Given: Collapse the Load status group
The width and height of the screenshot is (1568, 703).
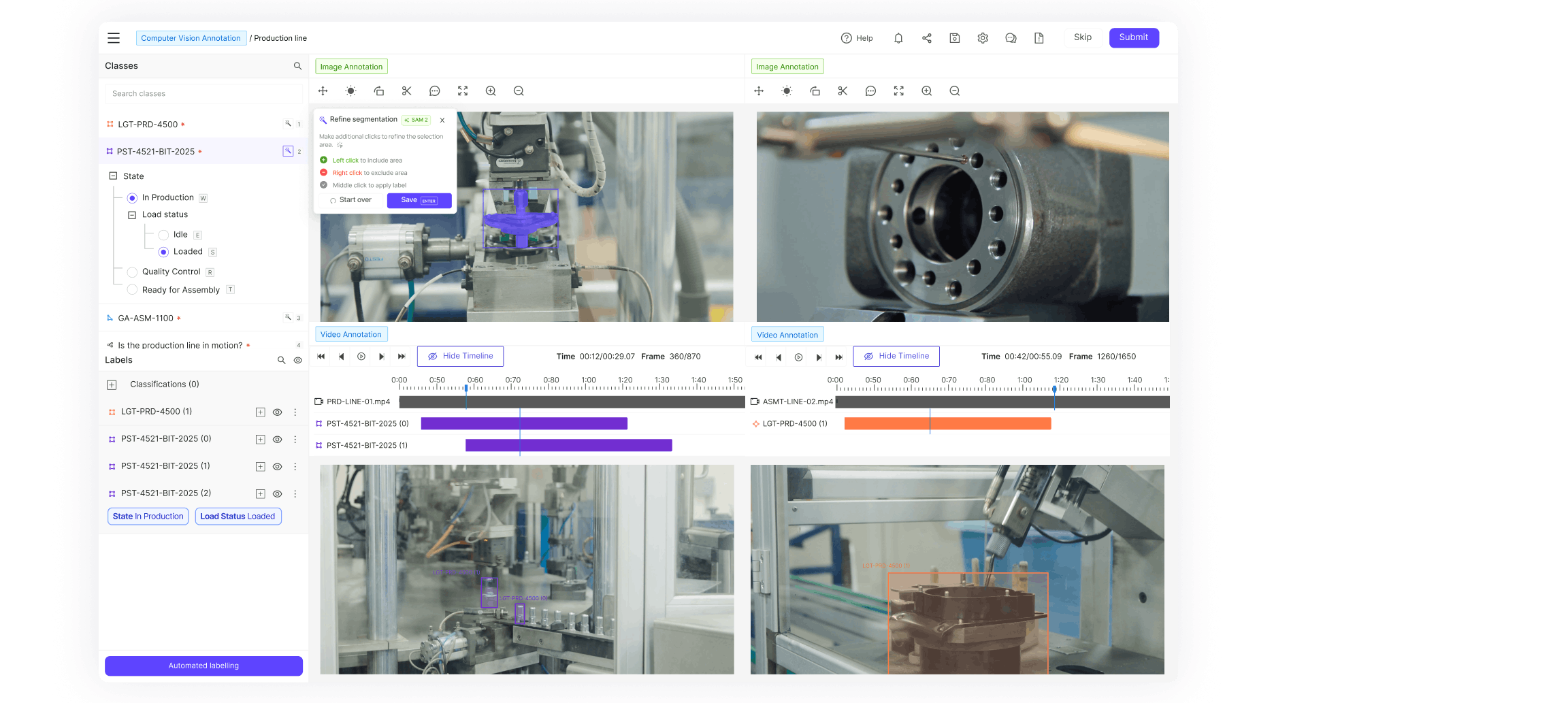Looking at the screenshot, I should click(132, 215).
